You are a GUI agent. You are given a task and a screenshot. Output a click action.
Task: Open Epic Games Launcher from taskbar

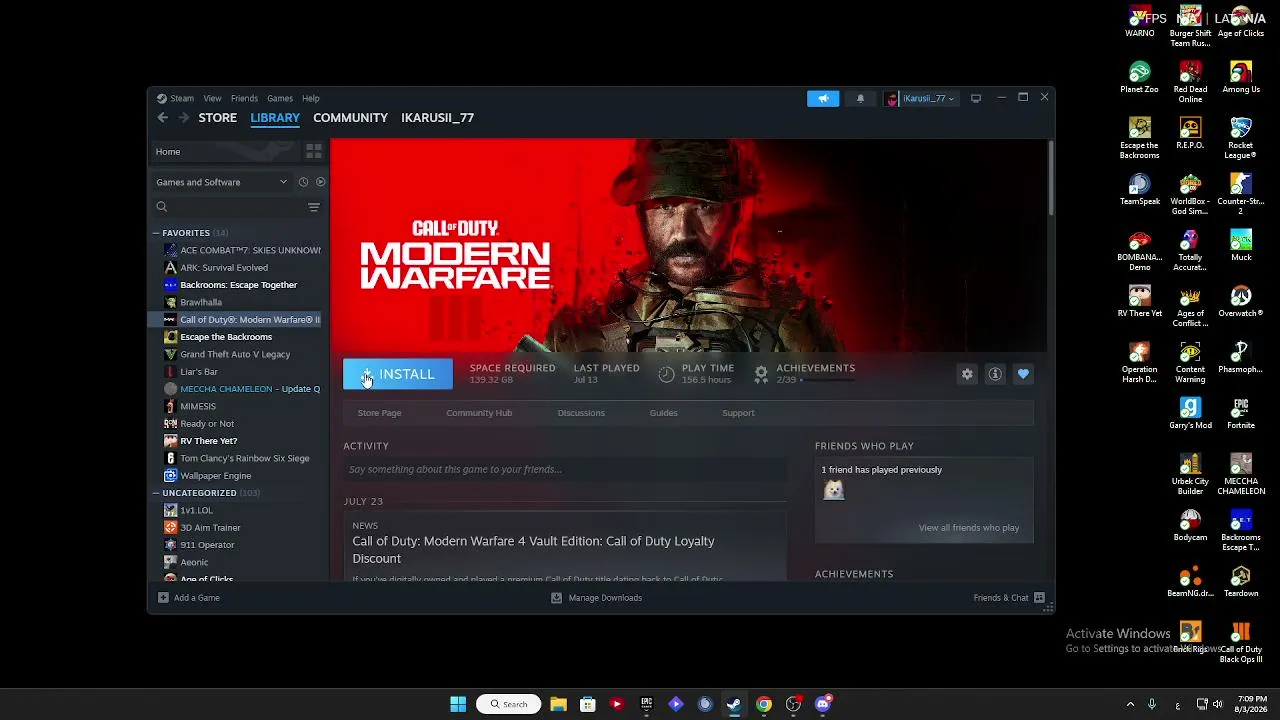(646, 704)
